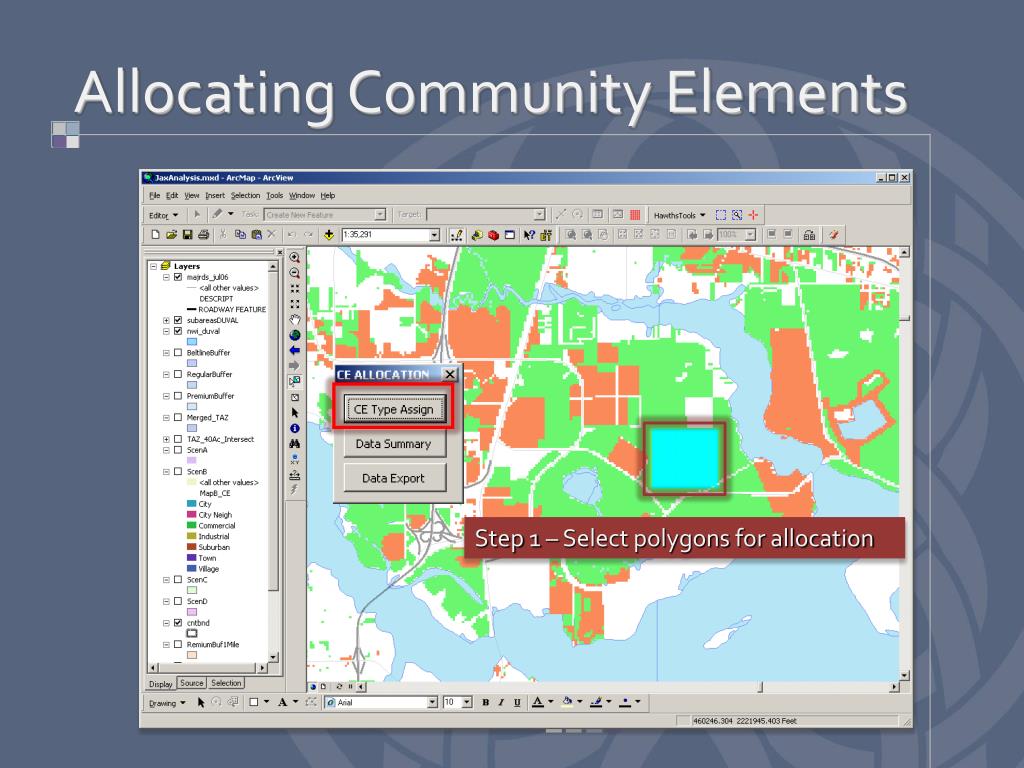1024x768 pixels.
Task: Open the Selection menu
Action: [245, 195]
